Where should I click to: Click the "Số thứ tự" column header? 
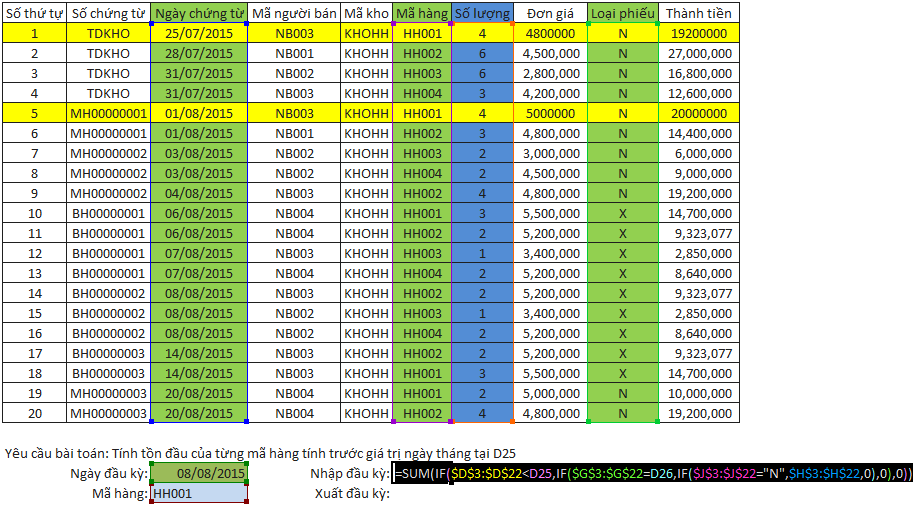[x=34, y=13]
